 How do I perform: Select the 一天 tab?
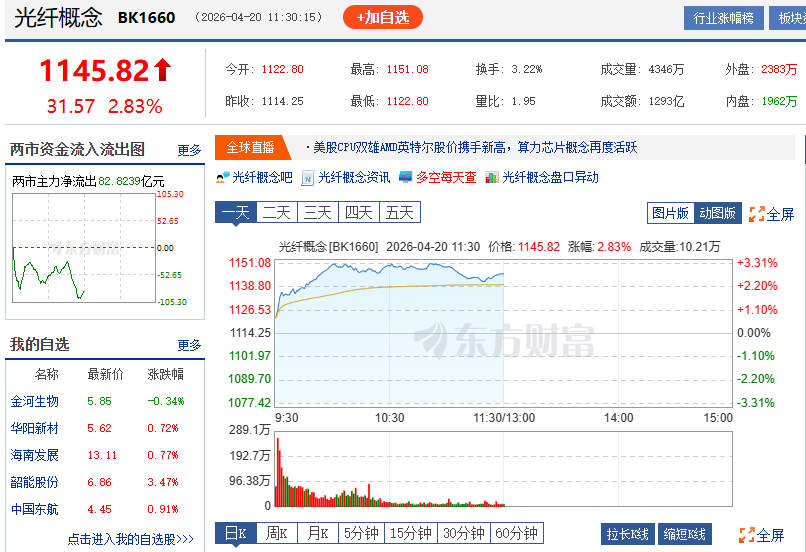tap(236, 212)
